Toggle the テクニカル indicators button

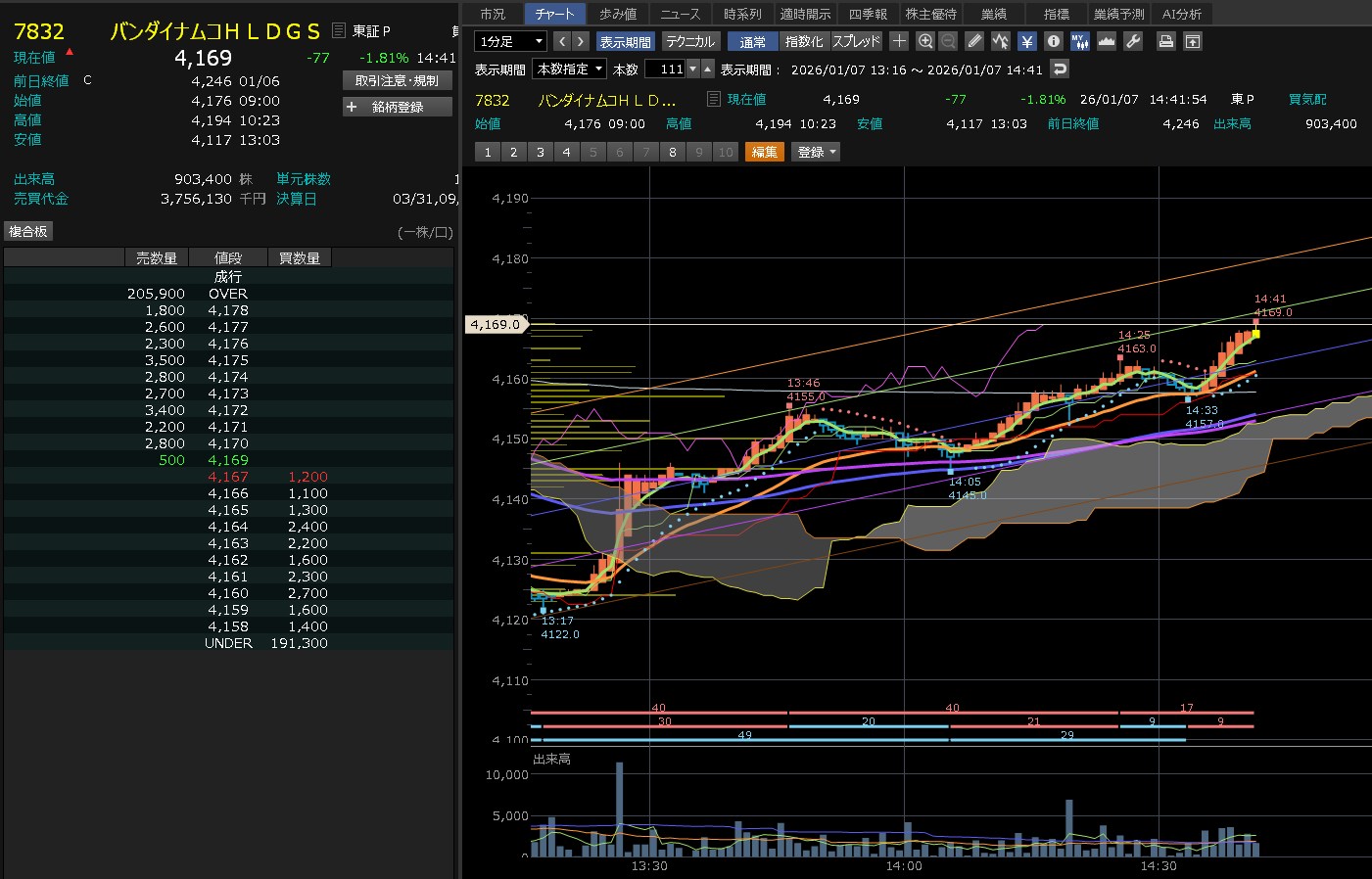click(x=690, y=41)
